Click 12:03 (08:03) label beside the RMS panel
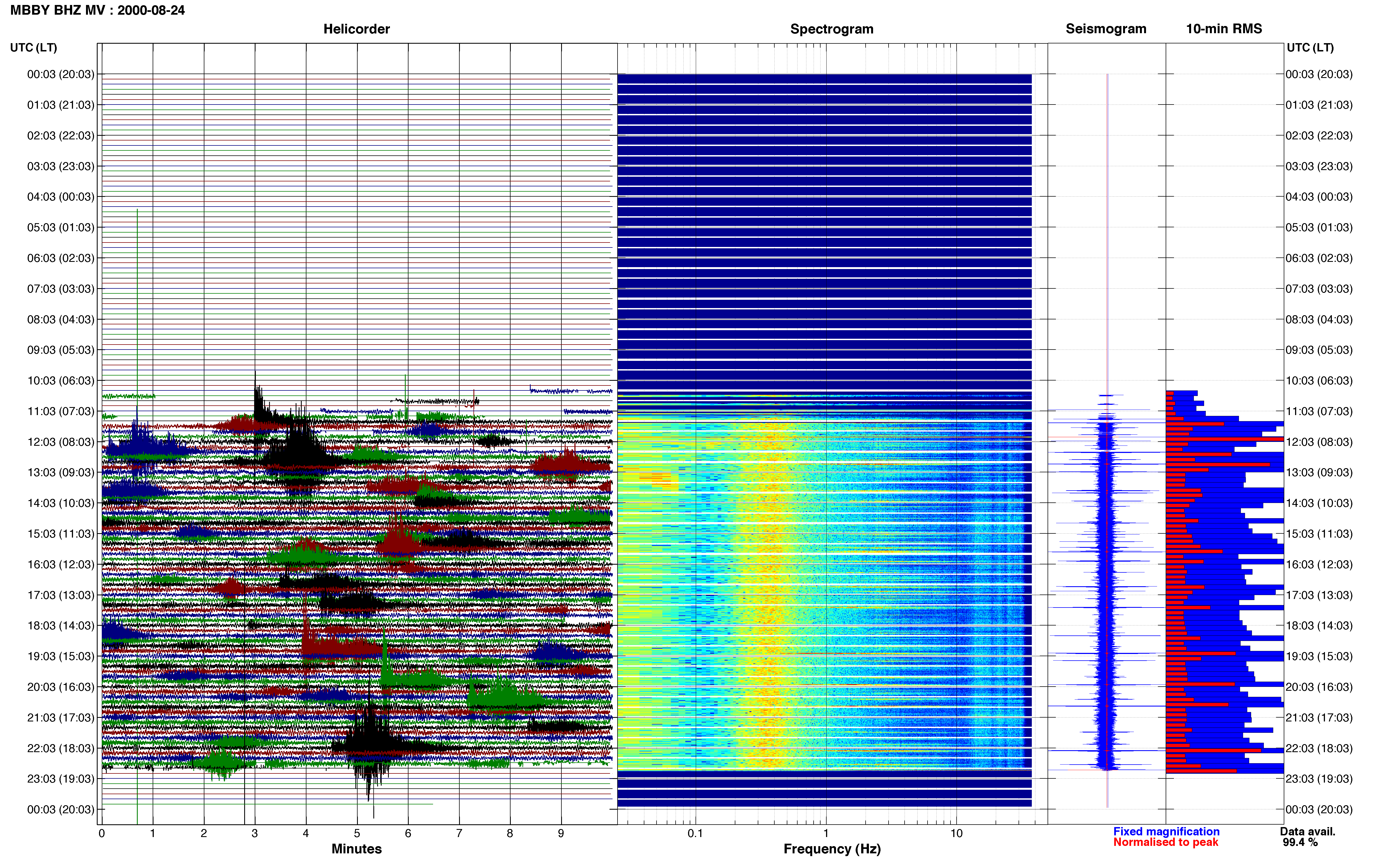The width and height of the screenshot is (1388, 868). 1319,442
